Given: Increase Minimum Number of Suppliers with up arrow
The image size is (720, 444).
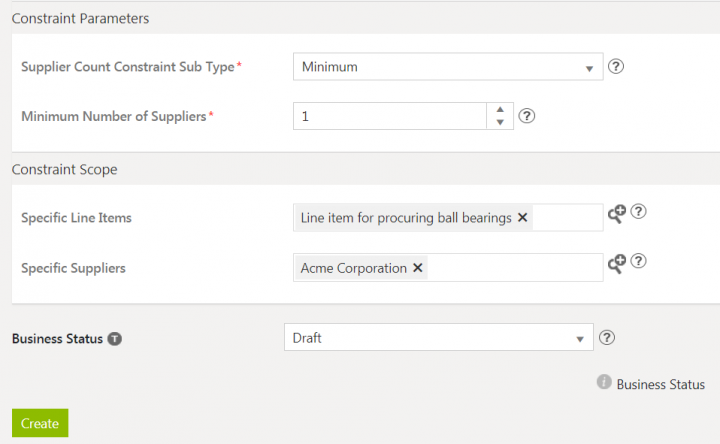Looking at the screenshot, I should [x=499, y=110].
